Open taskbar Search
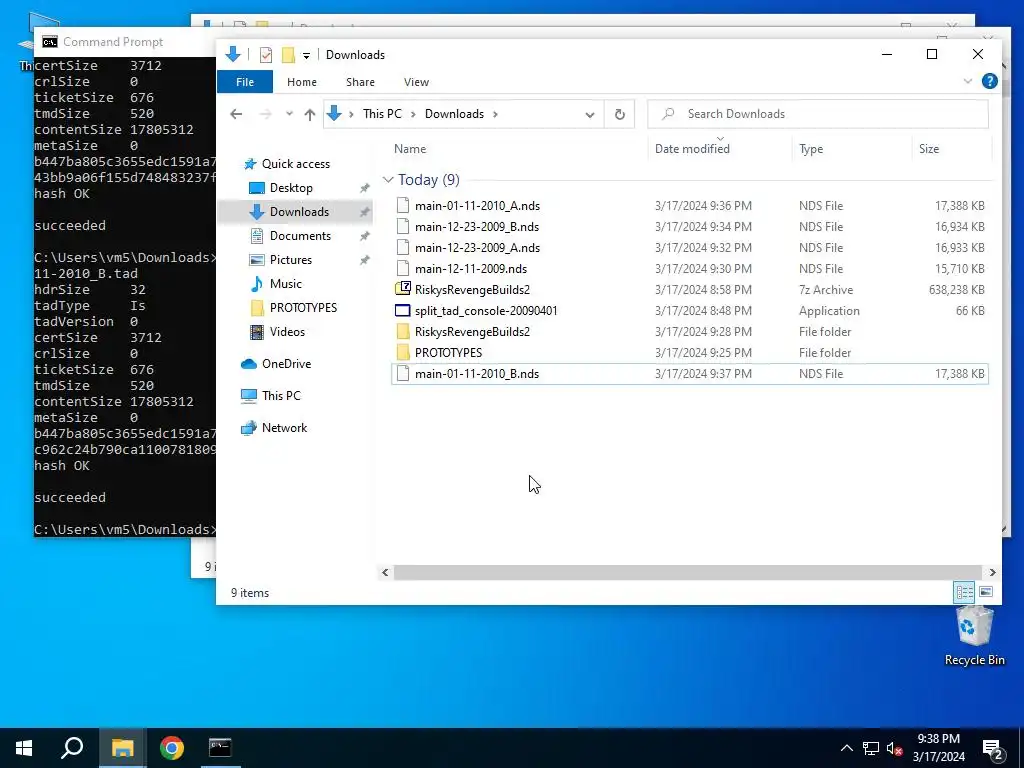 72,748
